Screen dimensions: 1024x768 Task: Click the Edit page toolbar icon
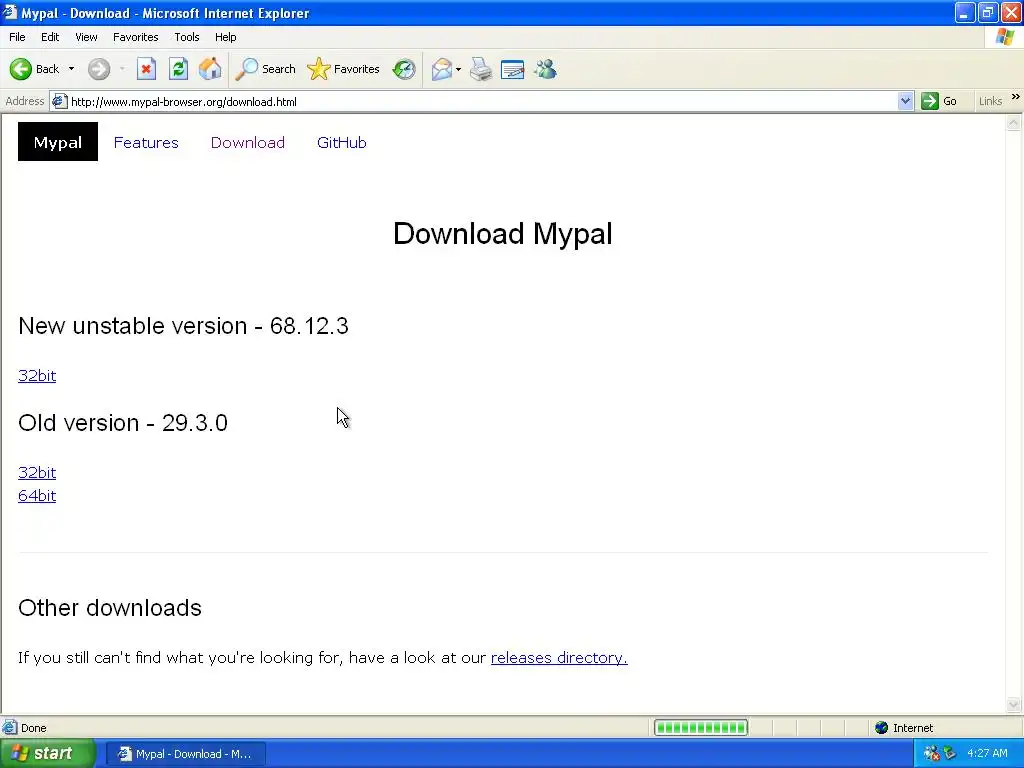pyautogui.click(x=513, y=69)
